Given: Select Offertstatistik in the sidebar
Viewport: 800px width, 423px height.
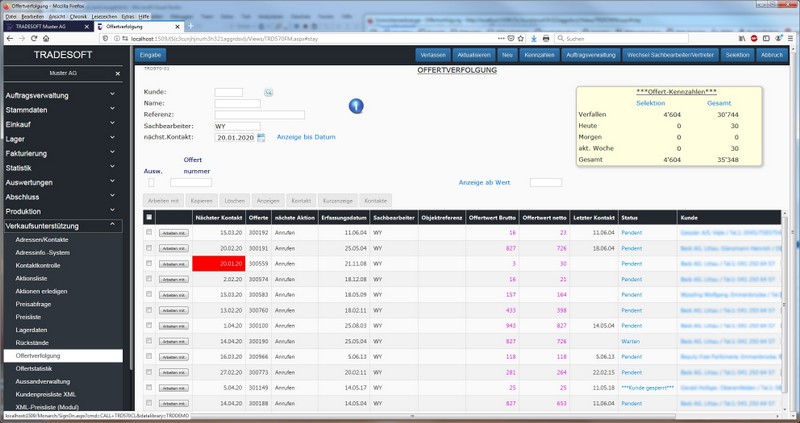Looking at the screenshot, I should (x=34, y=369).
